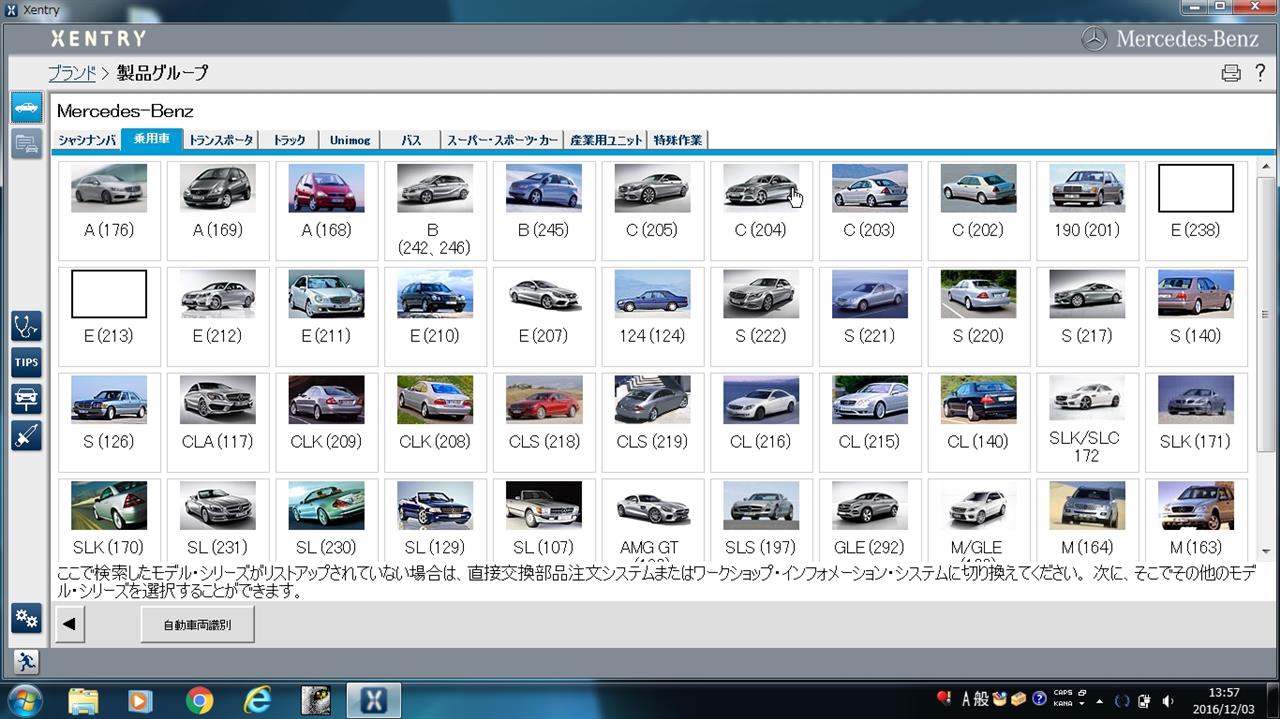Open the Unimog tab

coord(350,140)
